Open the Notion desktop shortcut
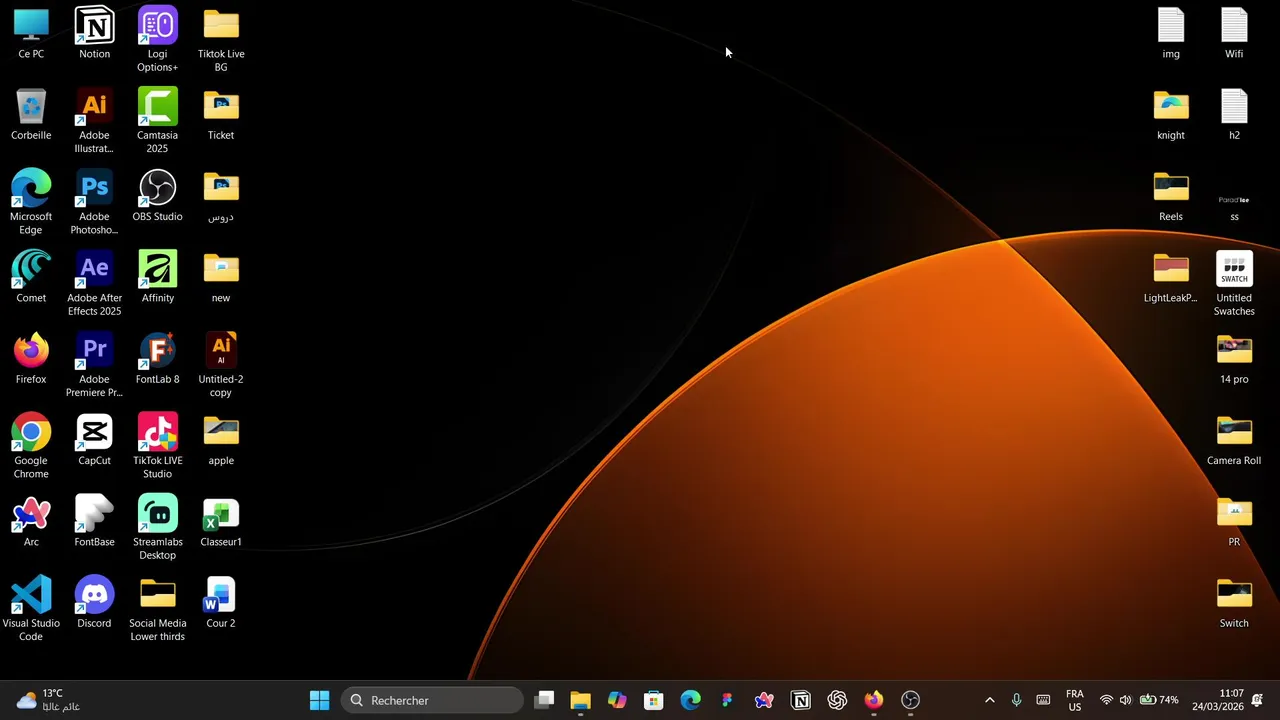Viewport: 1280px width, 720px height. coord(94,34)
